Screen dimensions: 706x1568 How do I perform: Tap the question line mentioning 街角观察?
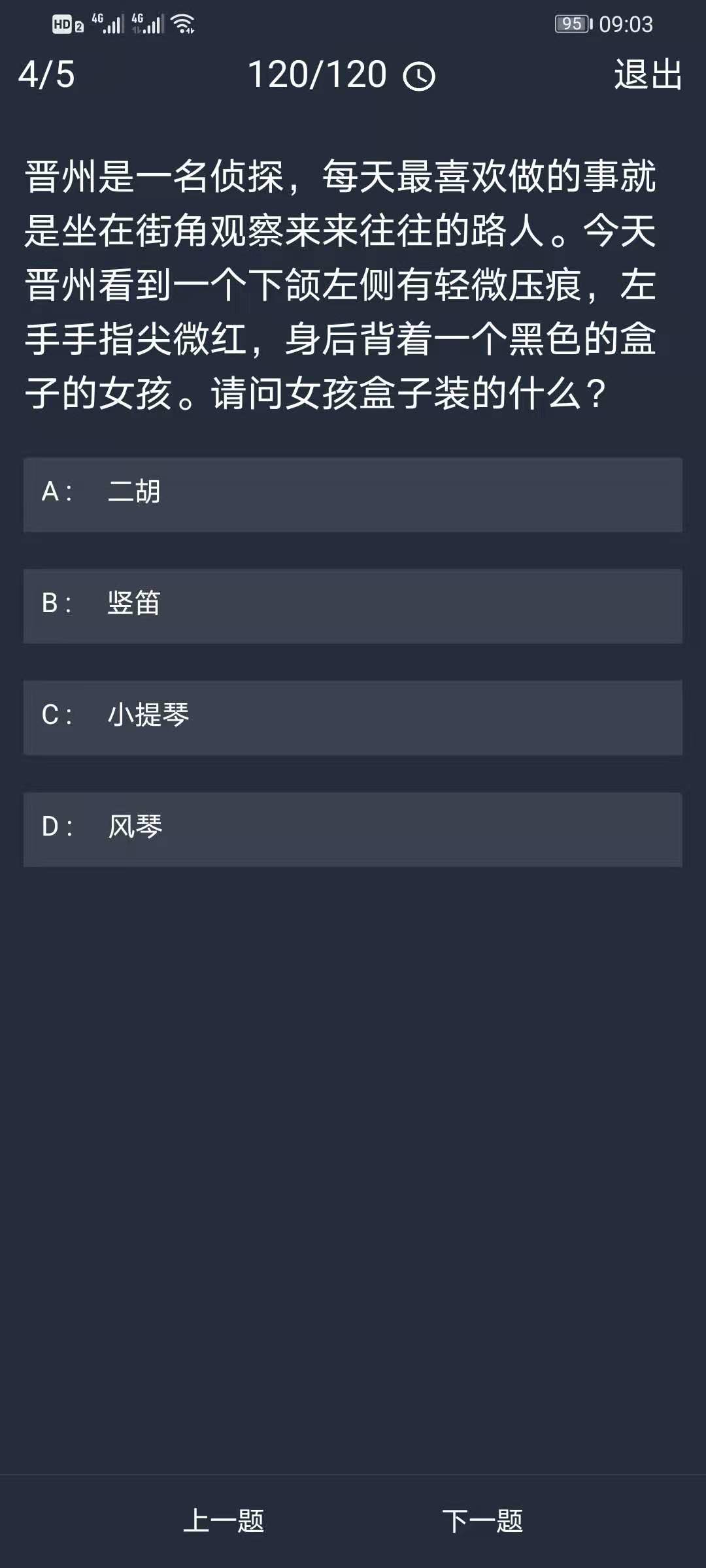[340, 231]
